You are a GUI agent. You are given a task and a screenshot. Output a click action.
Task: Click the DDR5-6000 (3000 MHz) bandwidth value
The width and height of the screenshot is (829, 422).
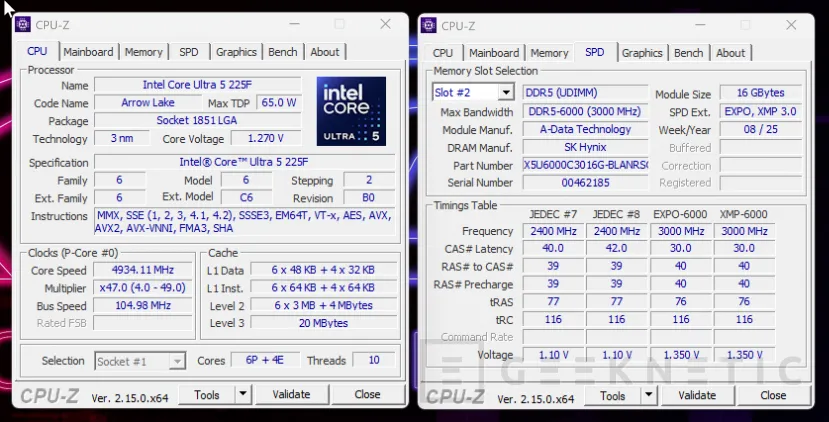click(585, 112)
